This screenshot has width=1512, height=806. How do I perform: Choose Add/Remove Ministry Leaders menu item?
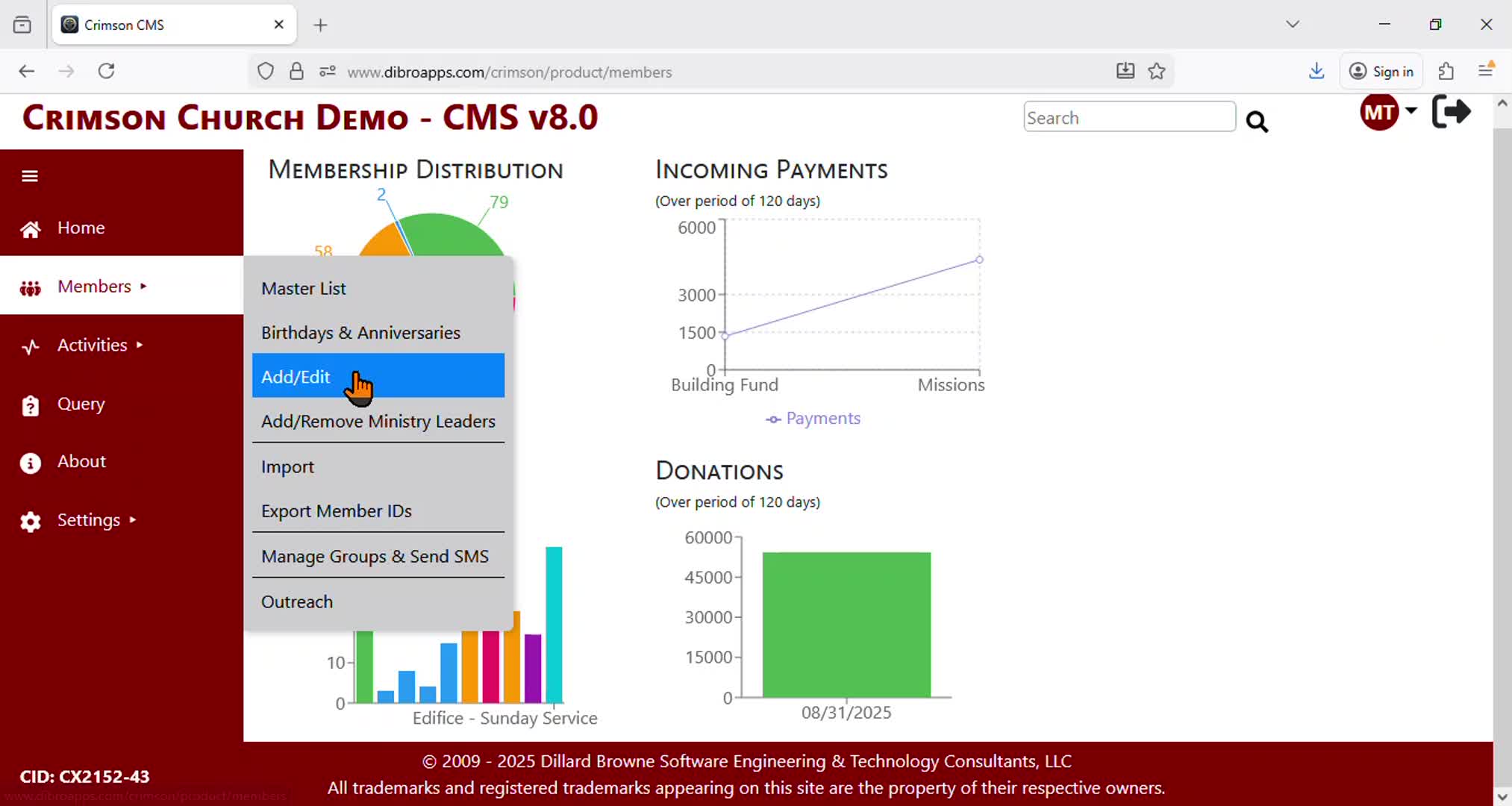tap(378, 422)
